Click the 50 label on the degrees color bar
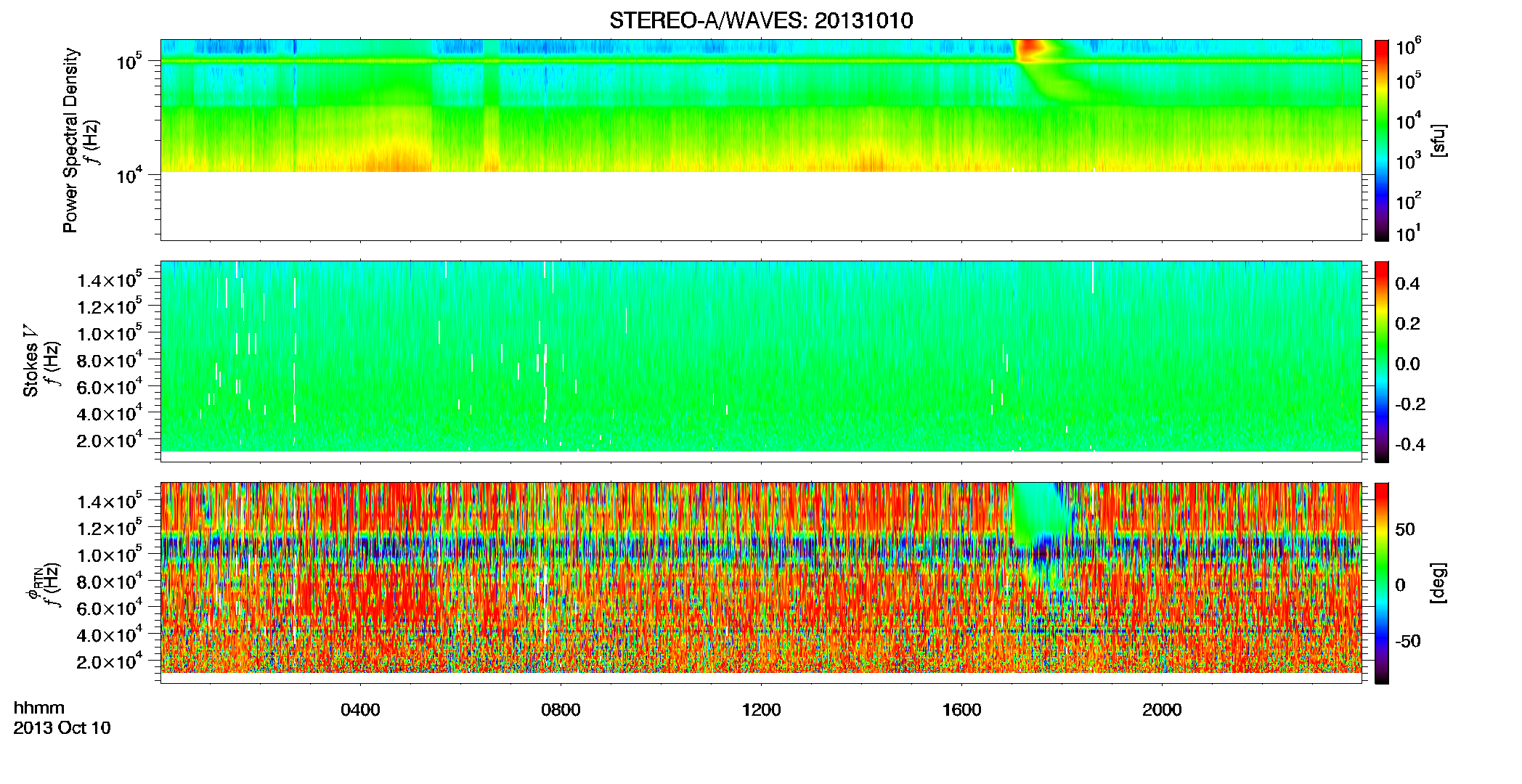The image size is (1522, 784). 1405,529
